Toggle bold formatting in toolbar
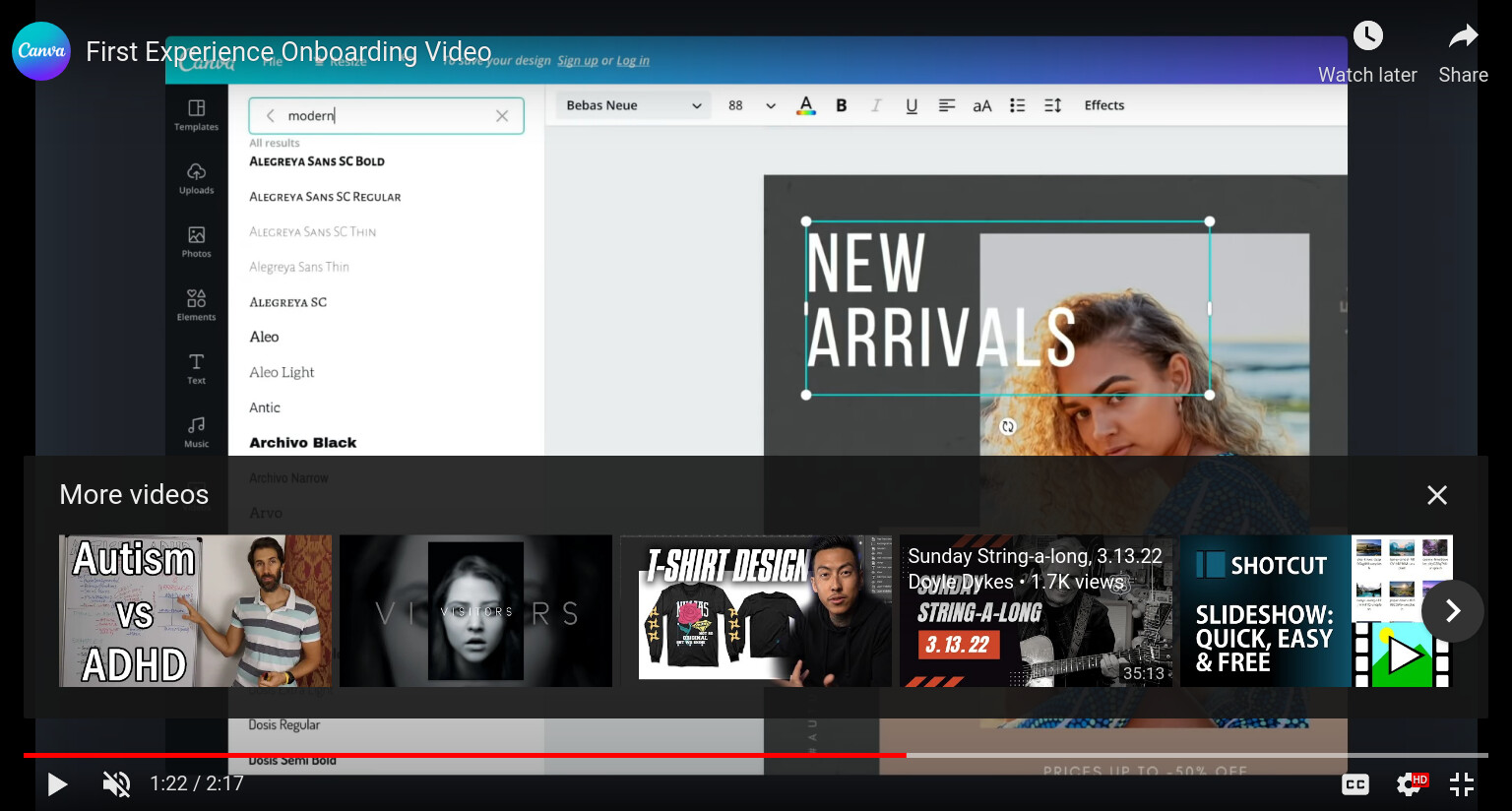 [842, 105]
